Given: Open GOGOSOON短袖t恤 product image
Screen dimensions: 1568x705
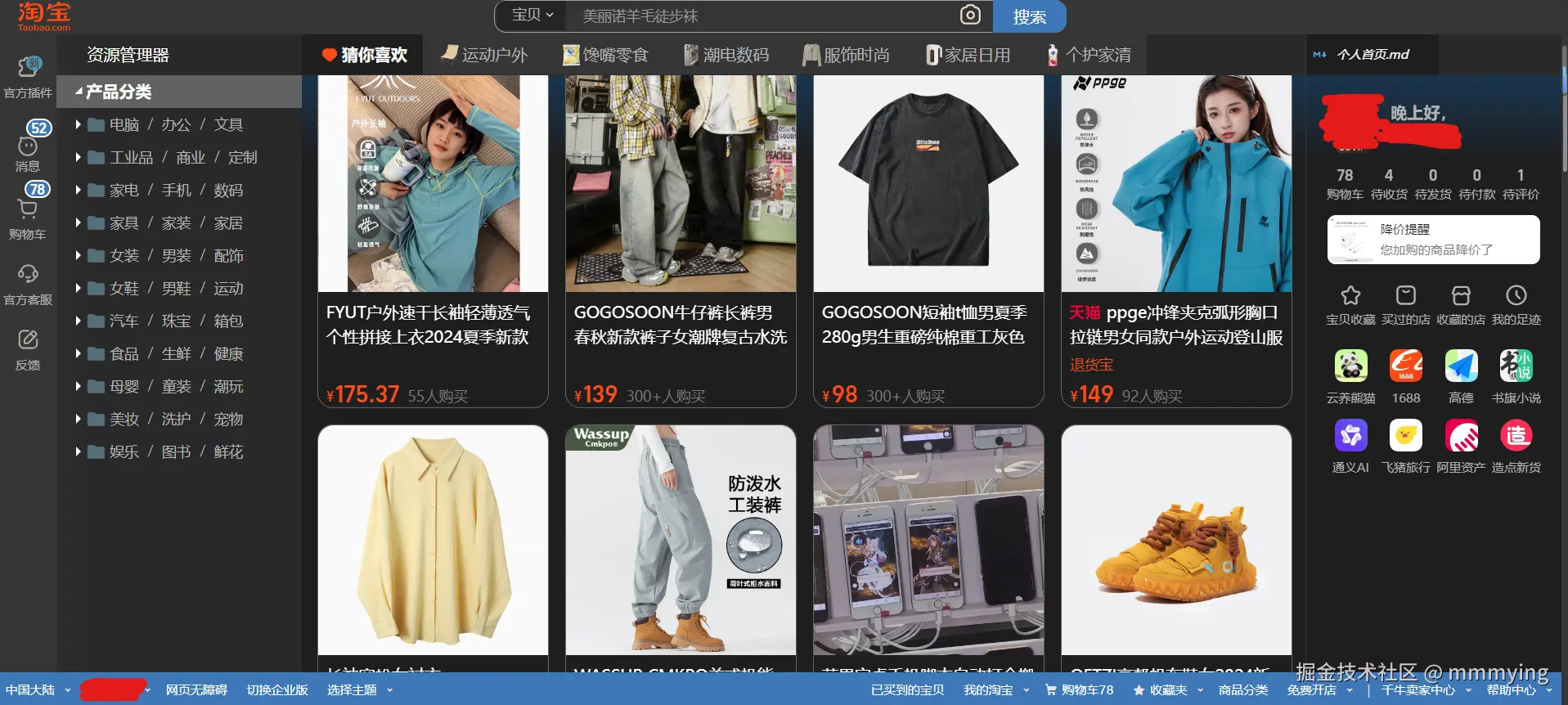Looking at the screenshot, I should pos(928,183).
